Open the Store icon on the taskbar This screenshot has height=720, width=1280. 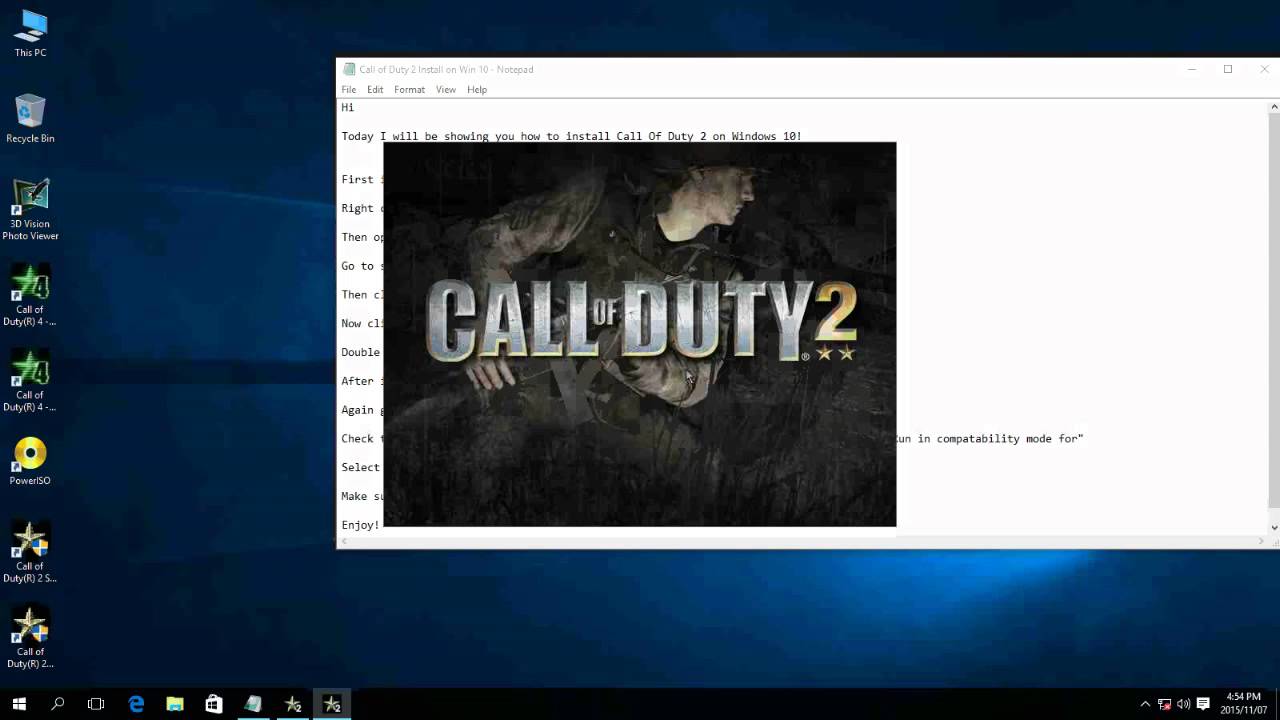point(214,704)
